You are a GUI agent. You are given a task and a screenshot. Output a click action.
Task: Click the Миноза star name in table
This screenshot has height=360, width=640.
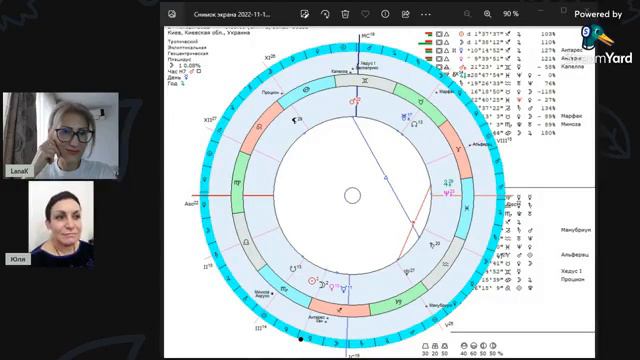pyautogui.click(x=571, y=124)
